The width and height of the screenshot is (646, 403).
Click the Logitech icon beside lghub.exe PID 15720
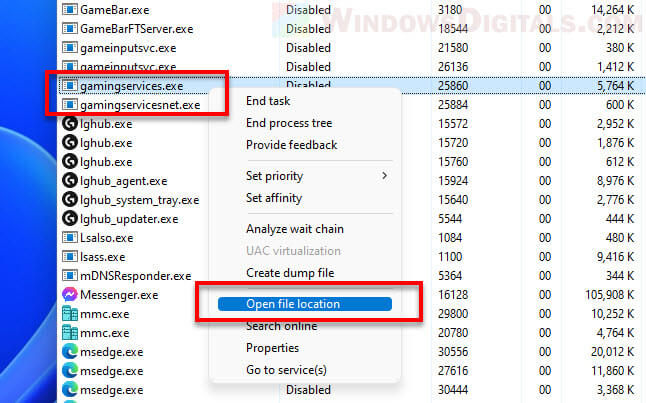pos(70,143)
